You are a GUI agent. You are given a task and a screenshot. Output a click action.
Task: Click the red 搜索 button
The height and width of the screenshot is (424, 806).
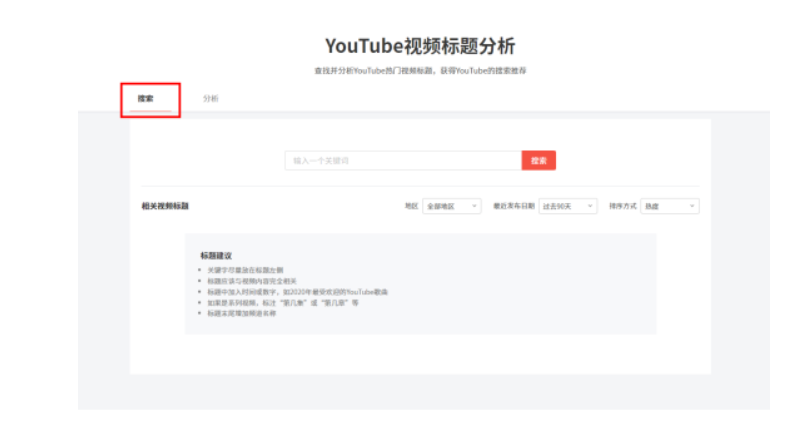(x=539, y=160)
